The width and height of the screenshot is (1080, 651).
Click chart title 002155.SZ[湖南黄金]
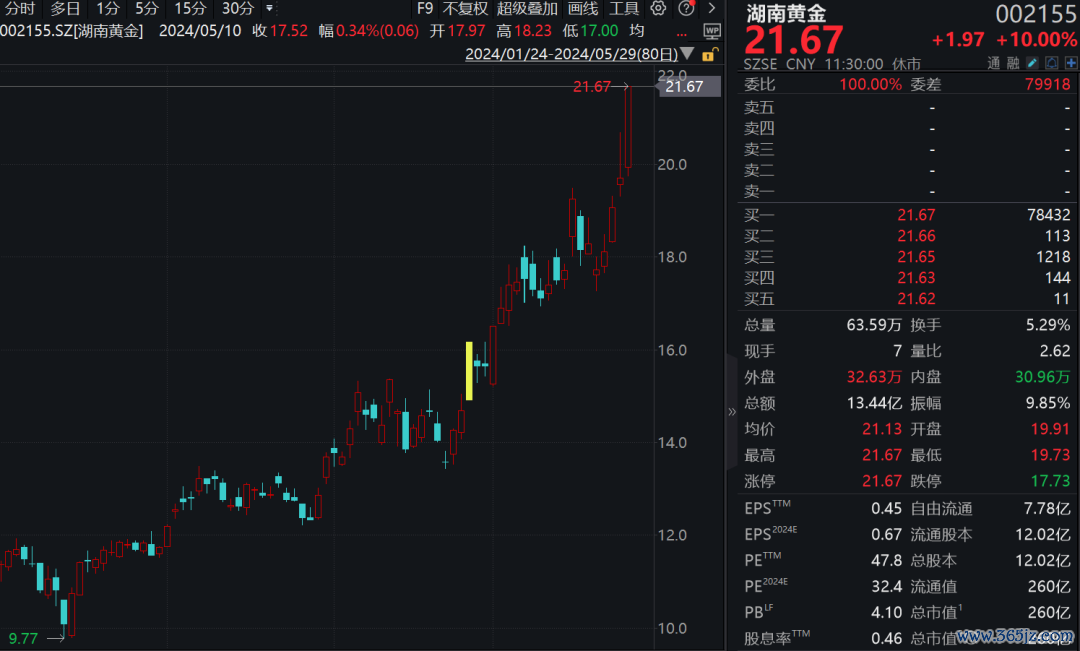tap(72, 31)
